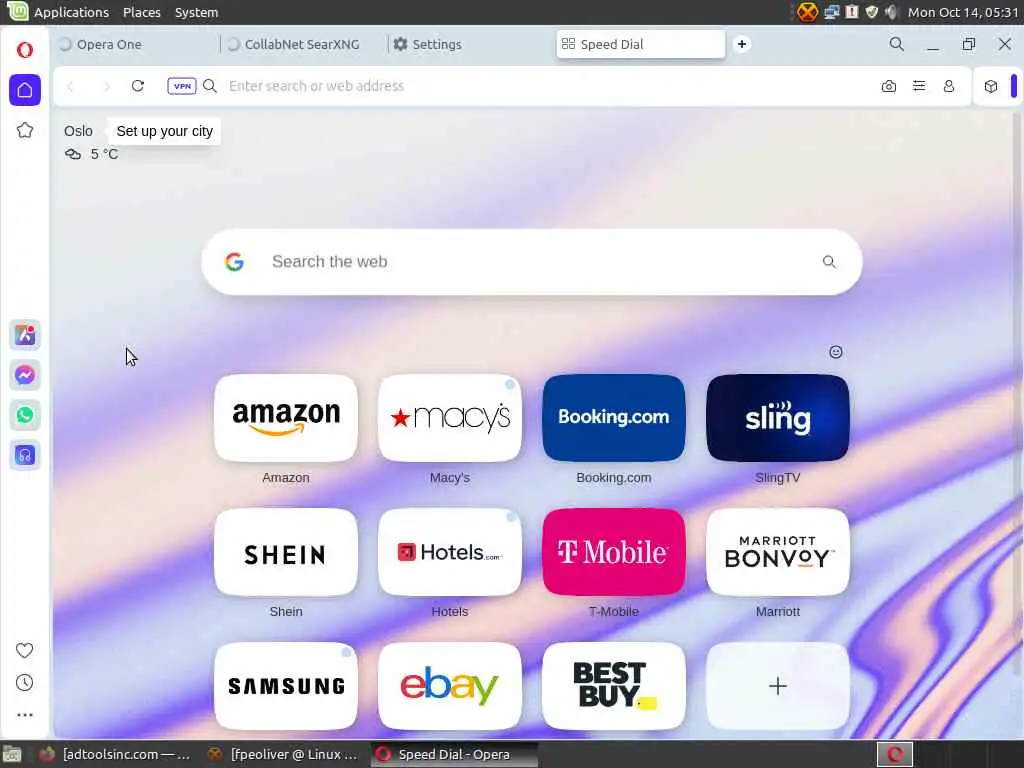Go back using the back arrow

tap(71, 86)
